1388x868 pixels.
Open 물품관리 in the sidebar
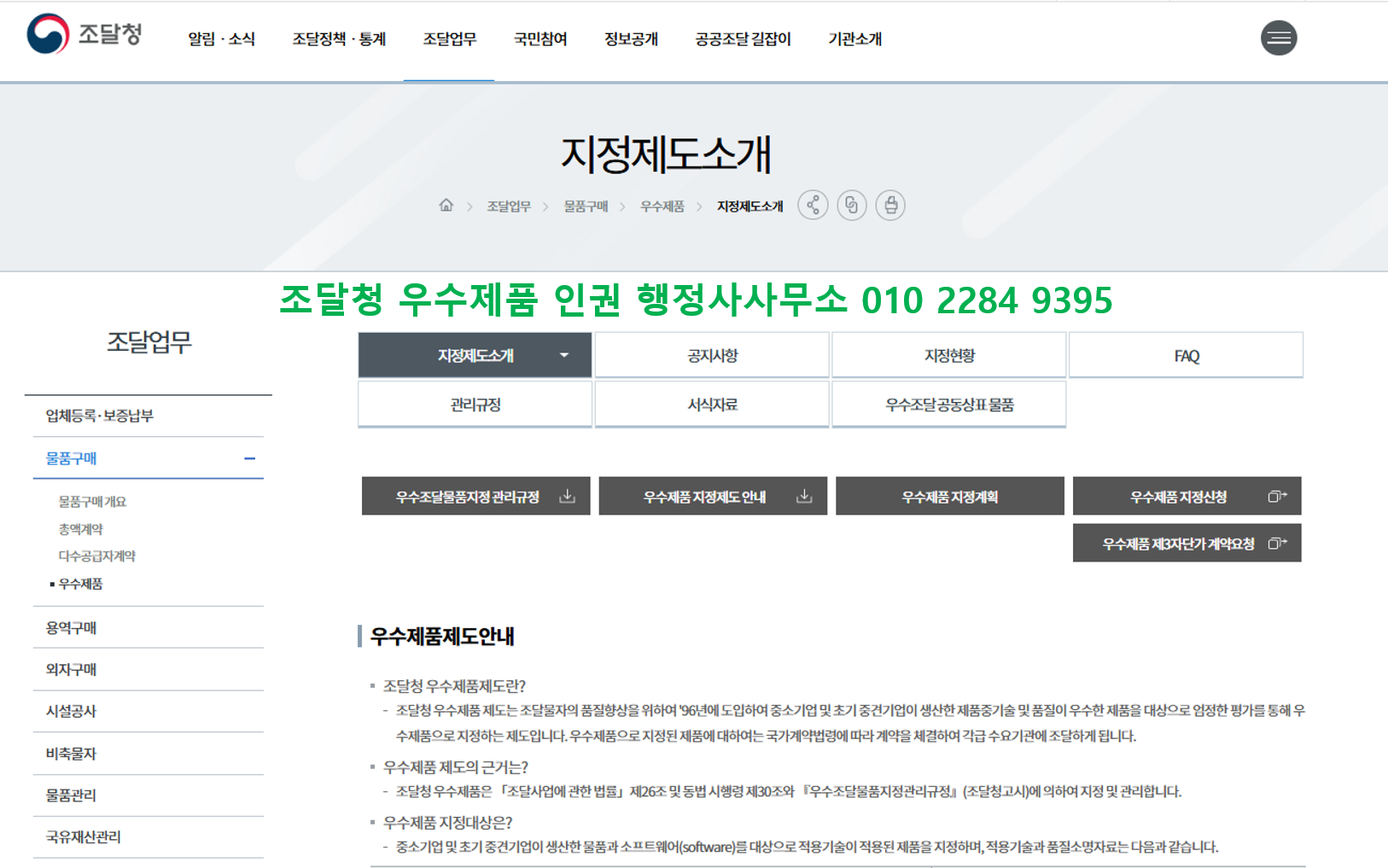(149, 795)
